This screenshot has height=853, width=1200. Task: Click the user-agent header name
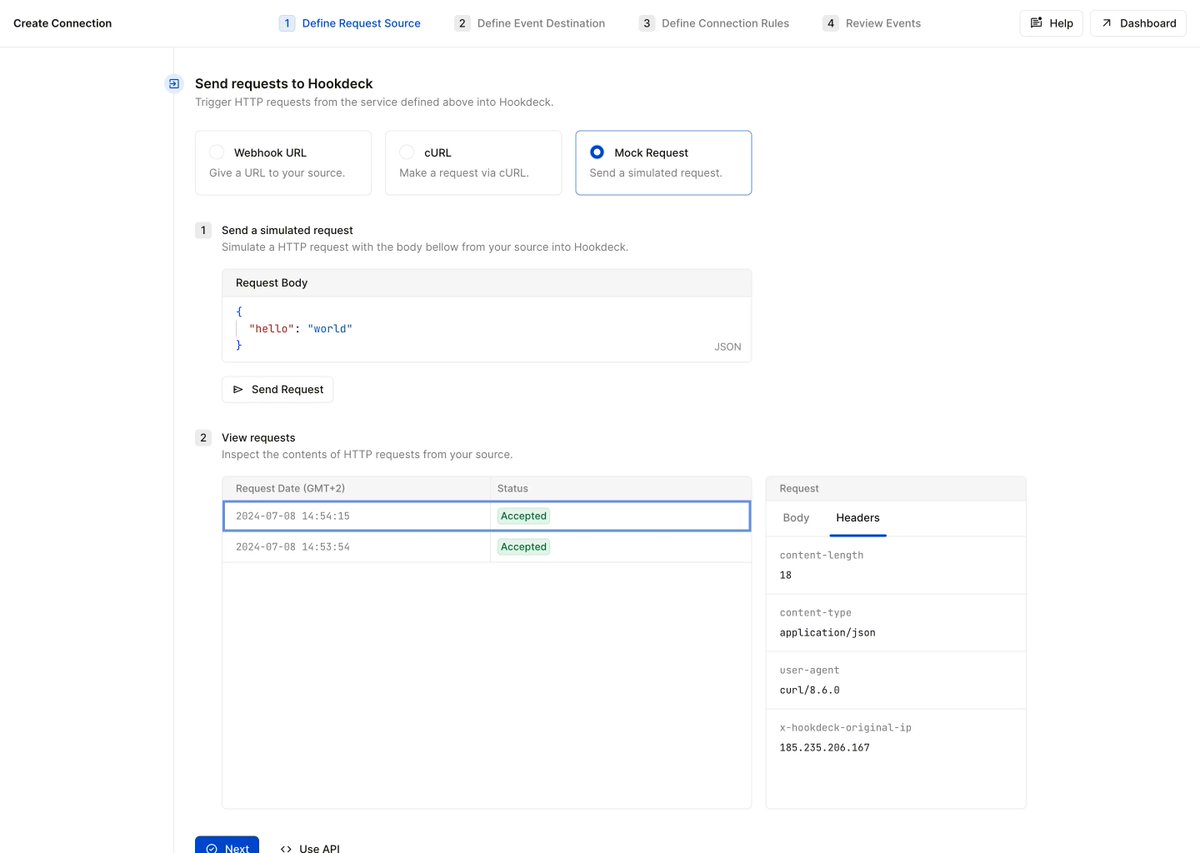(x=810, y=670)
